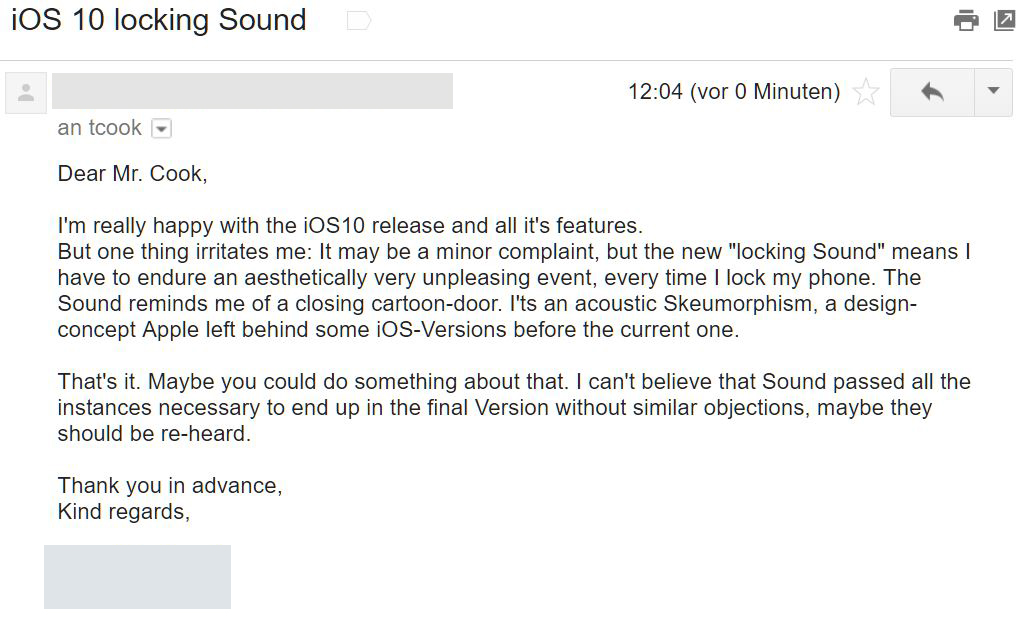Image resolution: width=1033 pixels, height=617 pixels.
Task: Open the email in a new window
Action: [1004, 20]
